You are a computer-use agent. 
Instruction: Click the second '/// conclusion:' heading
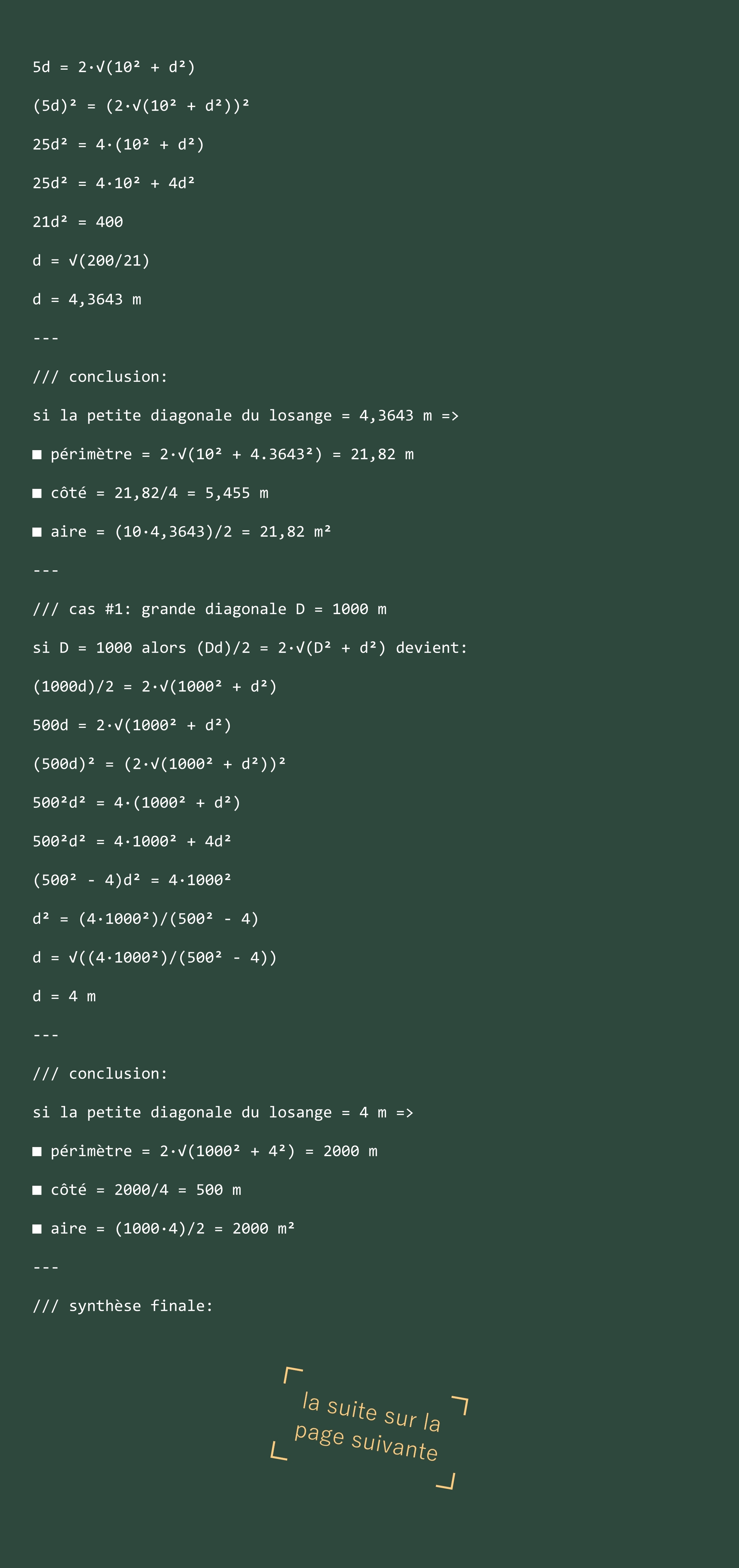pyautogui.click(x=100, y=1073)
